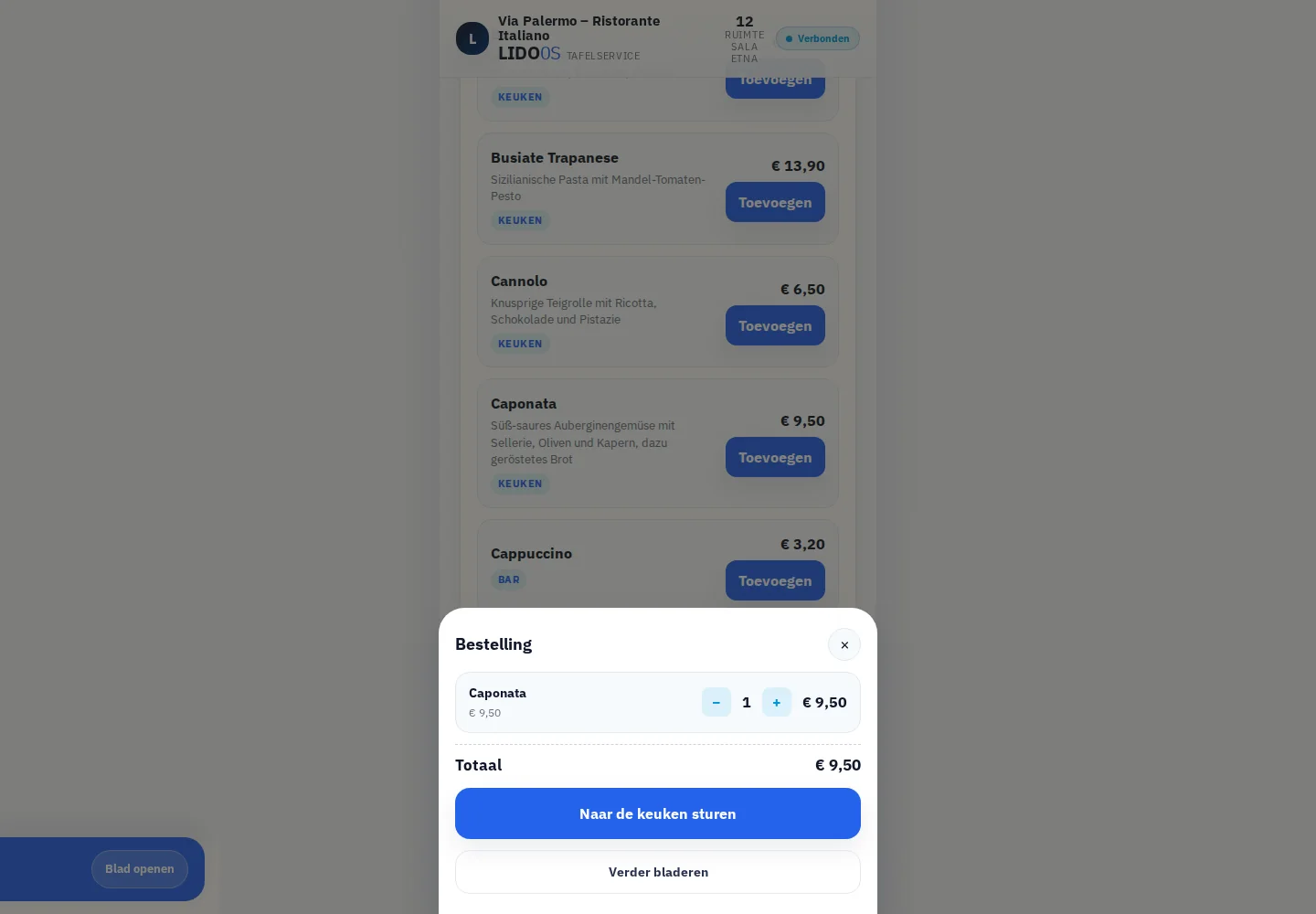Click the Blad openen button
Viewport: 1316px width, 914px height.
[x=140, y=869]
